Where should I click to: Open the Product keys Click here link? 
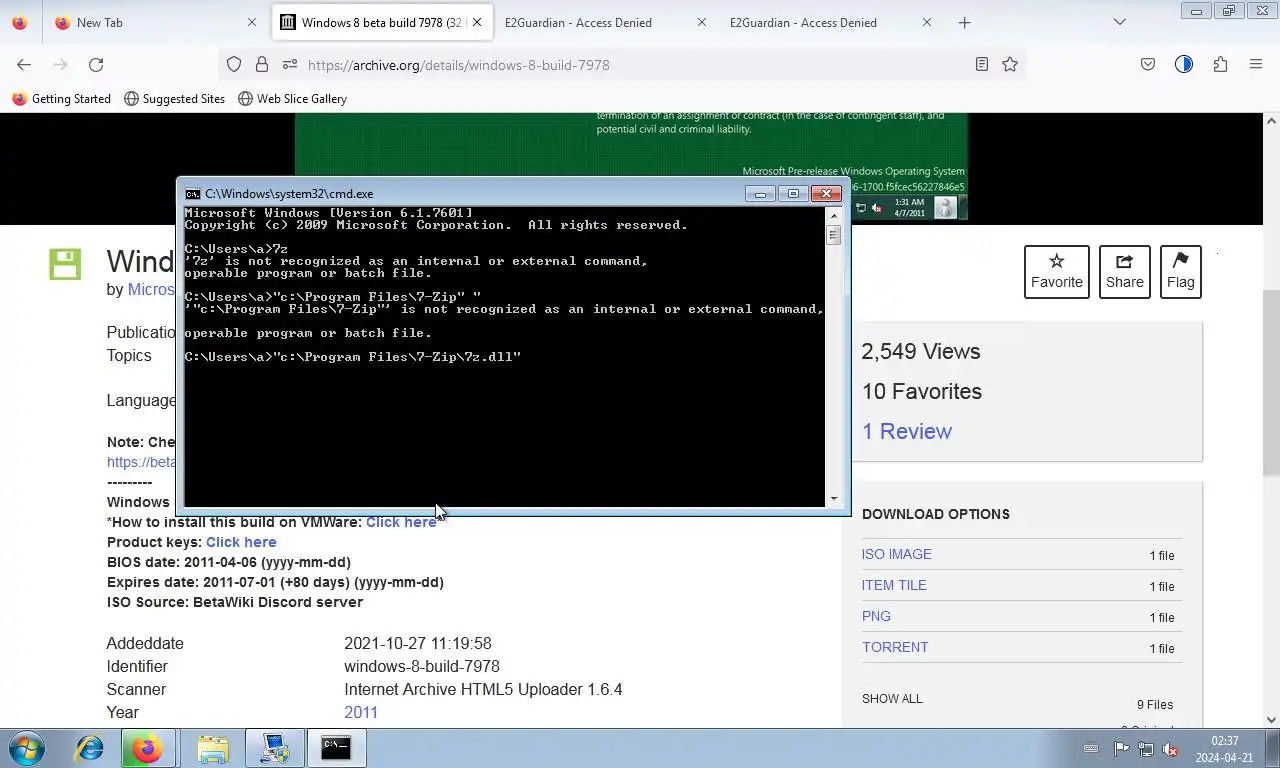click(241, 542)
